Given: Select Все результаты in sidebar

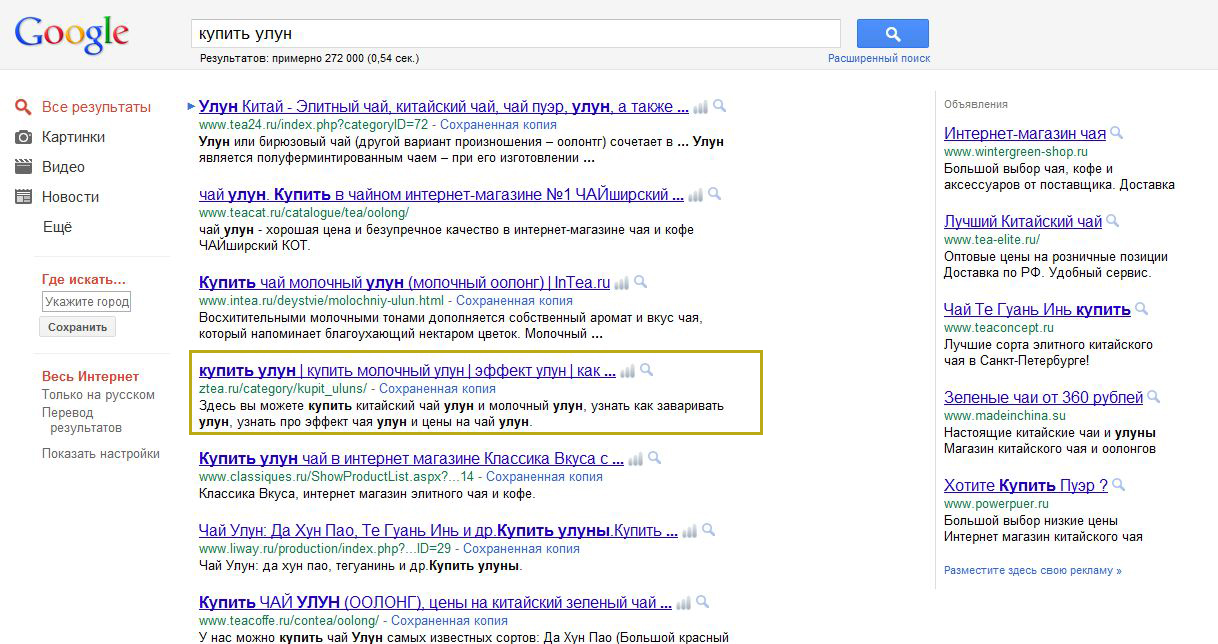Looking at the screenshot, I should click(96, 107).
